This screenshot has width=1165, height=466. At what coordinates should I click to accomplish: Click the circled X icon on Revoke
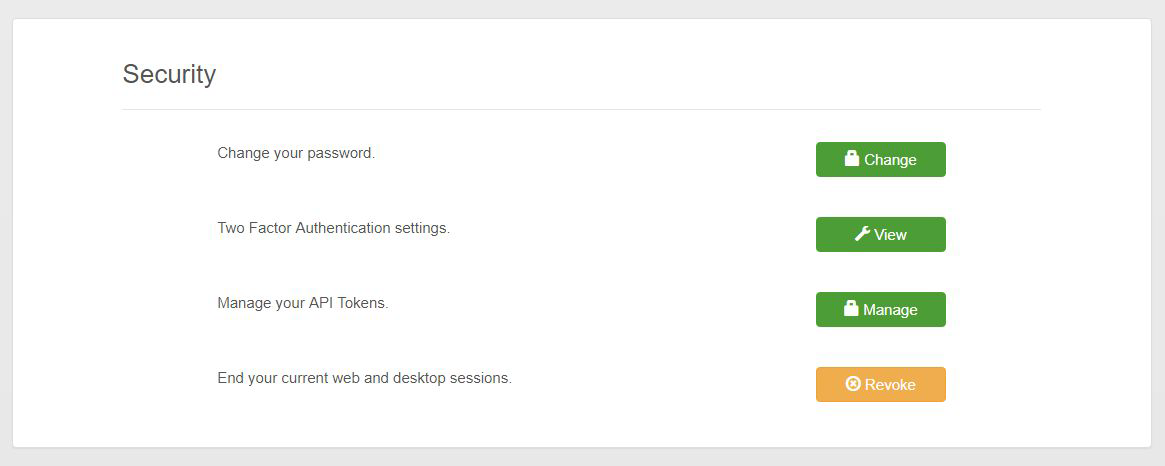853,384
